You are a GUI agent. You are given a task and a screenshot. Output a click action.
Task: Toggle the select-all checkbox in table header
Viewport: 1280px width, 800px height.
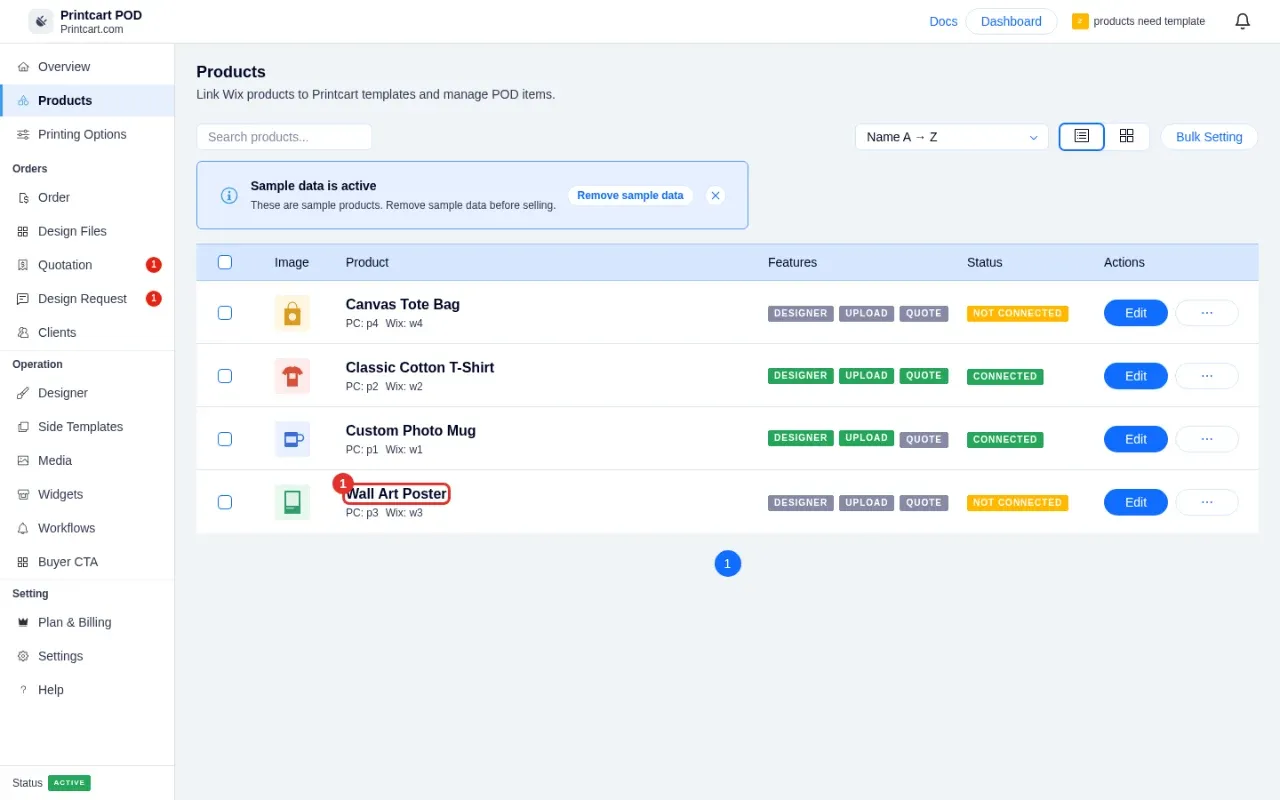(225, 262)
